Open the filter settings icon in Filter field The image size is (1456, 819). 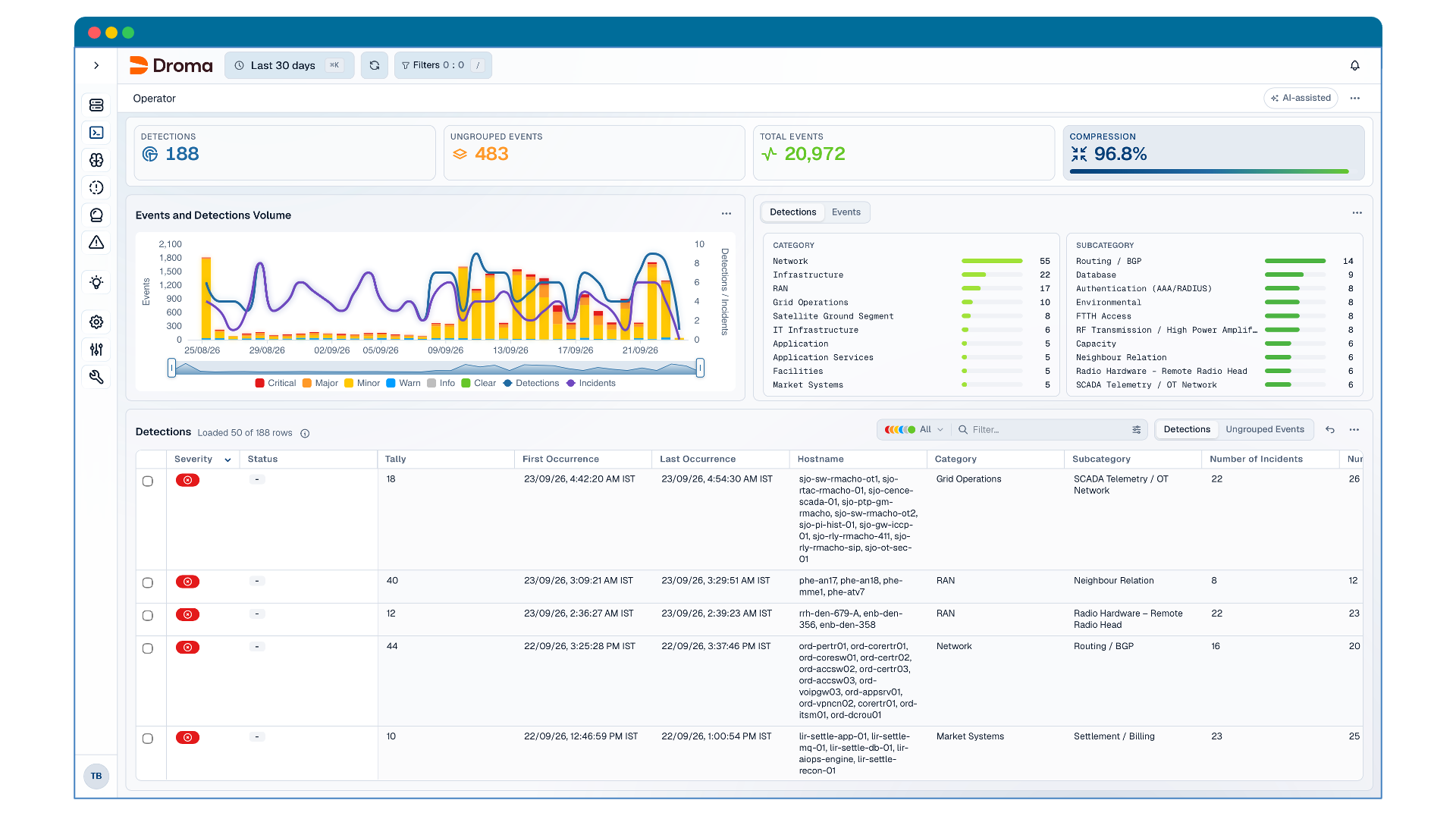point(1137,429)
